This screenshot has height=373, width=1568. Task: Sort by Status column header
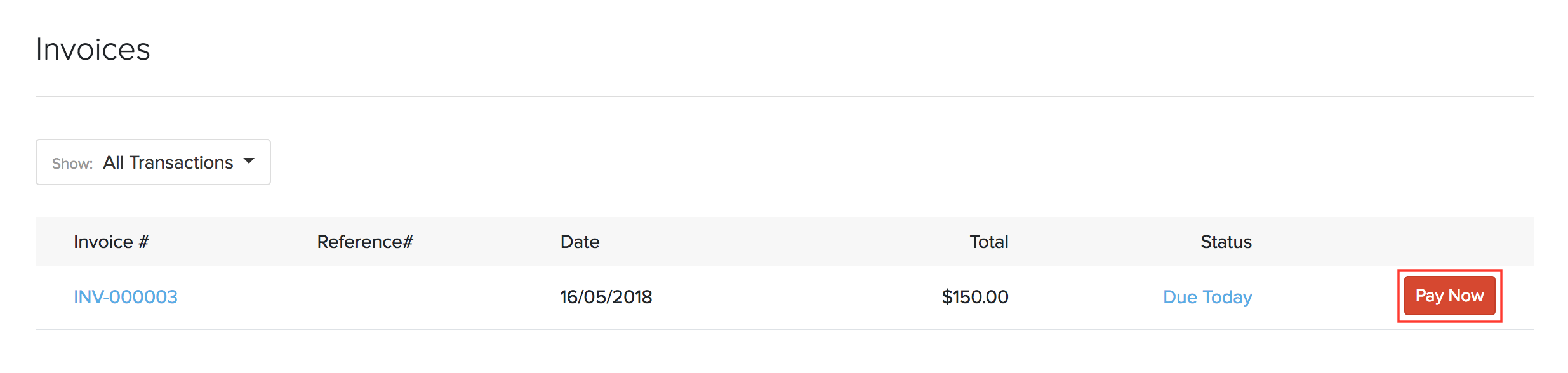pos(1226,242)
